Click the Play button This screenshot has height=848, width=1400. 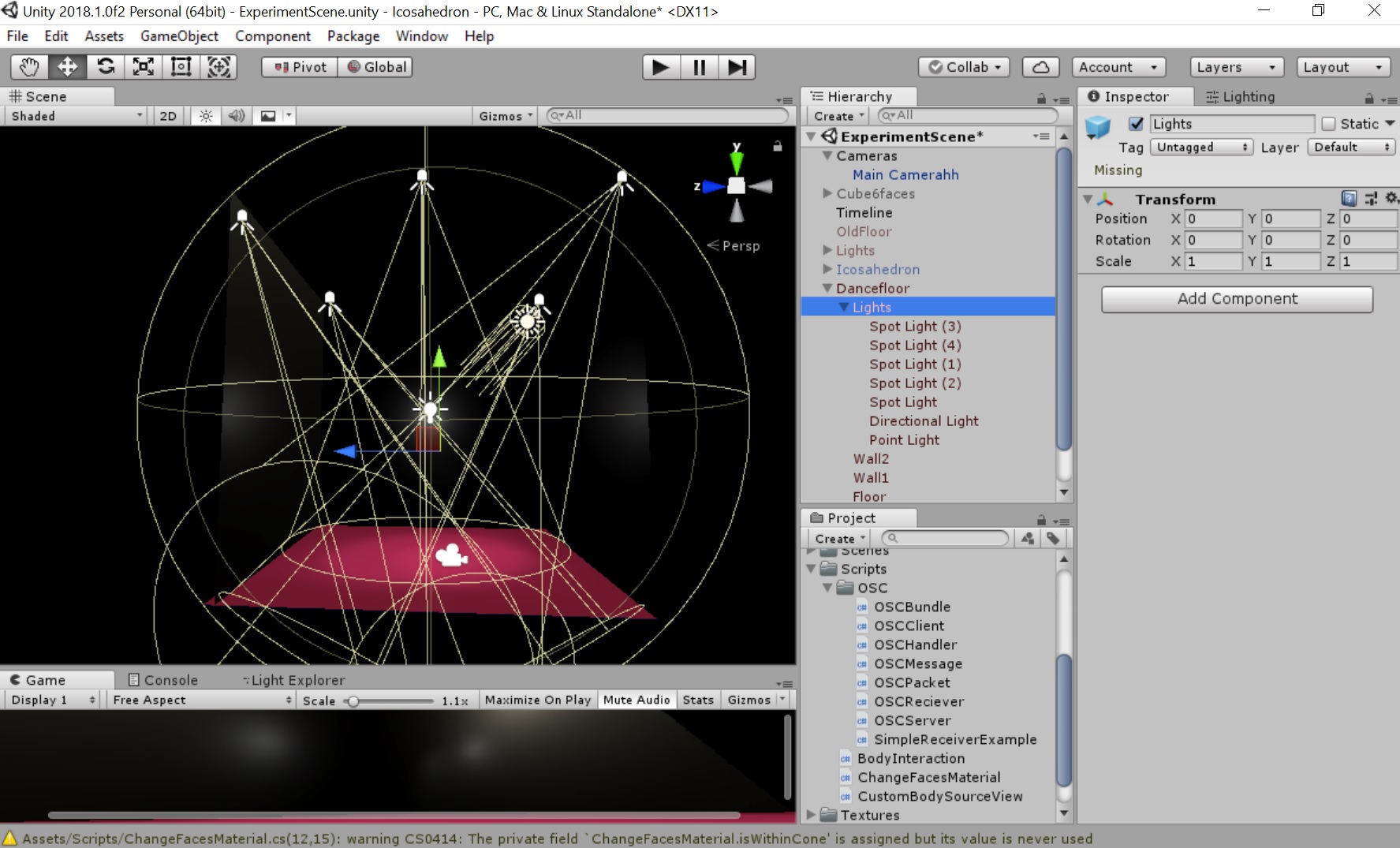[x=661, y=67]
